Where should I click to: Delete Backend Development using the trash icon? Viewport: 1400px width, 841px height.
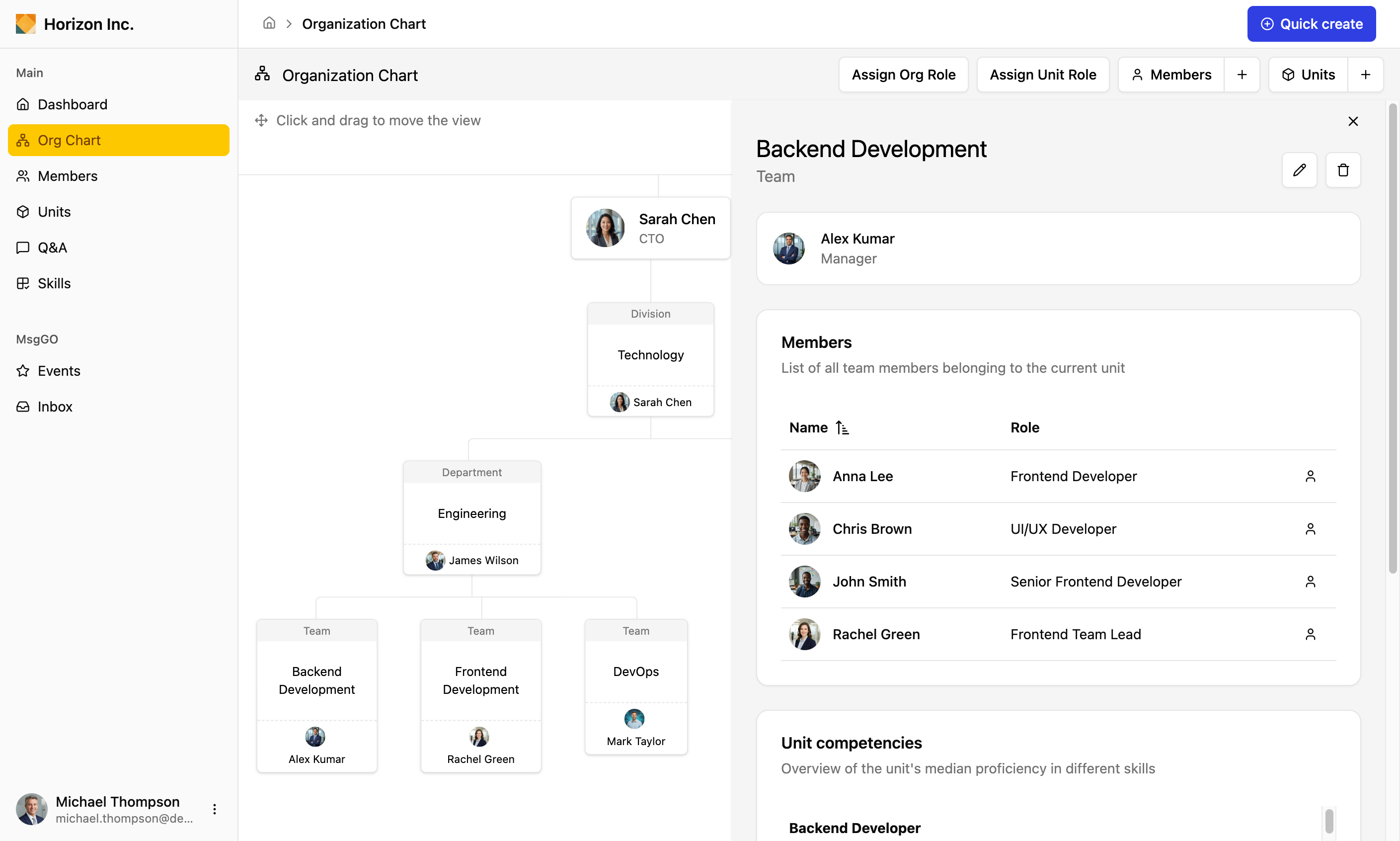1343,170
